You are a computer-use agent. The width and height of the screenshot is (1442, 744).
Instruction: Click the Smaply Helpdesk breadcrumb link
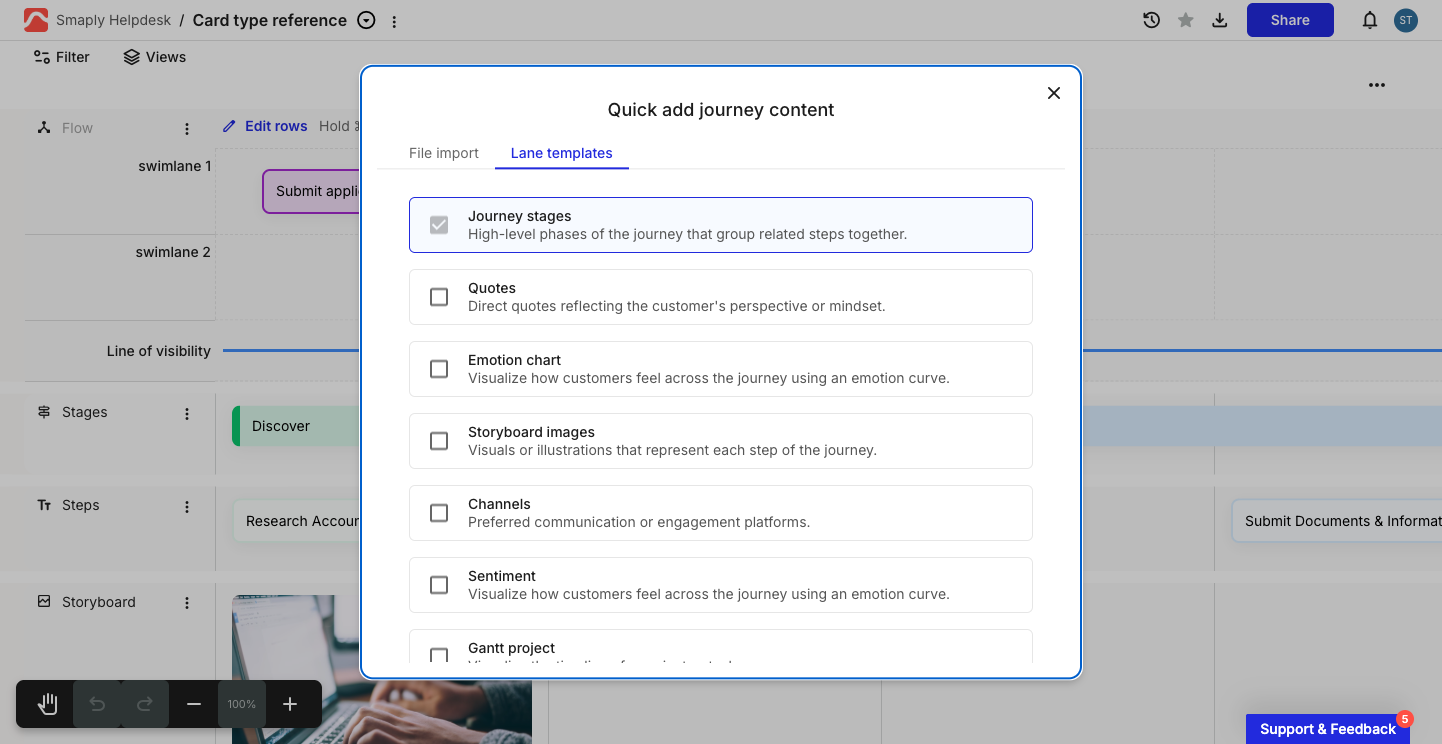tap(113, 20)
